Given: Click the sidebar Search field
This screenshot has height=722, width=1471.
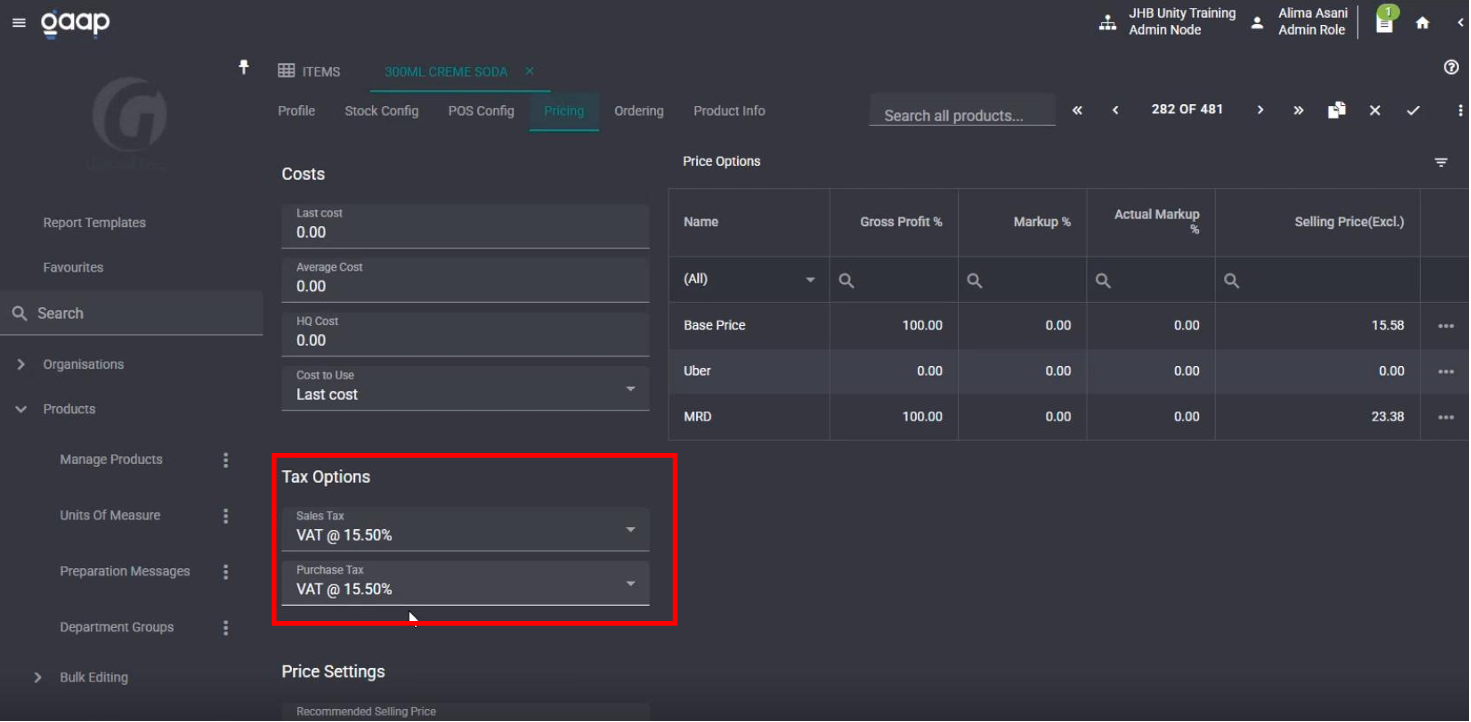Looking at the screenshot, I should (x=131, y=314).
